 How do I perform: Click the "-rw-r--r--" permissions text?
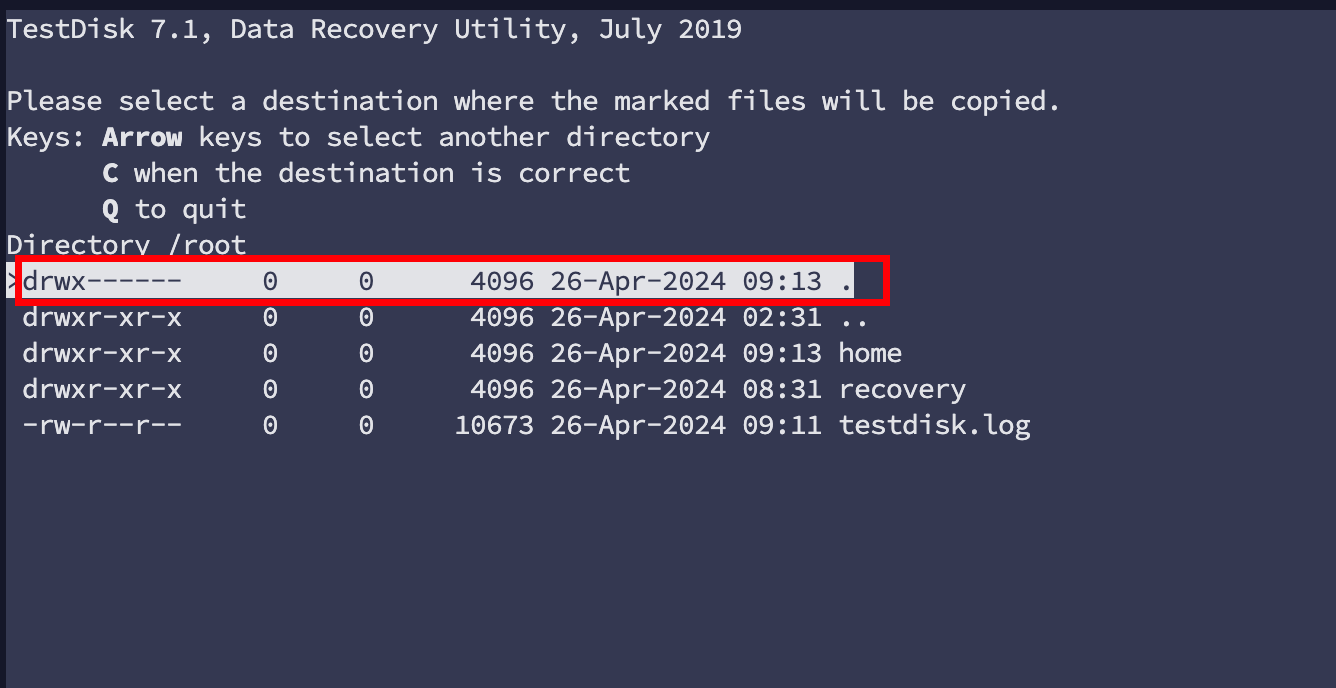[102, 425]
